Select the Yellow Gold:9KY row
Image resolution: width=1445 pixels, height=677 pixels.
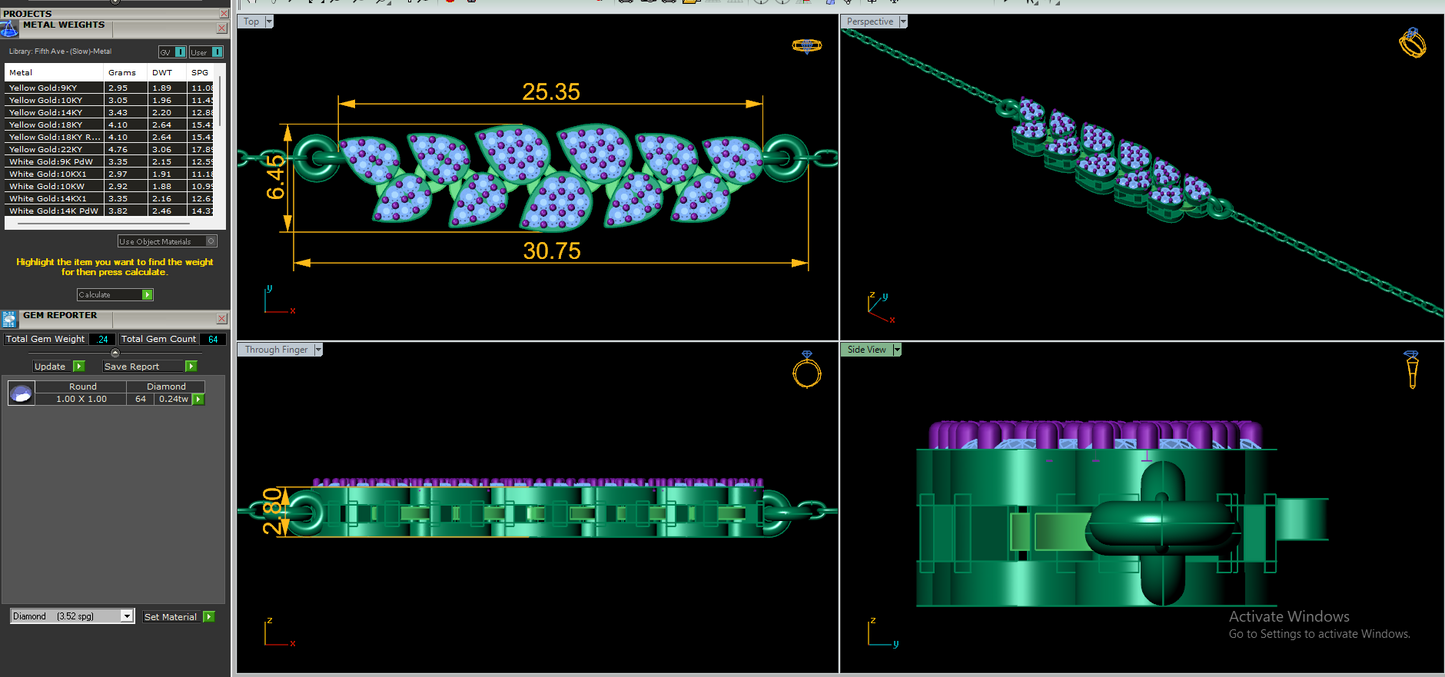(x=111, y=88)
